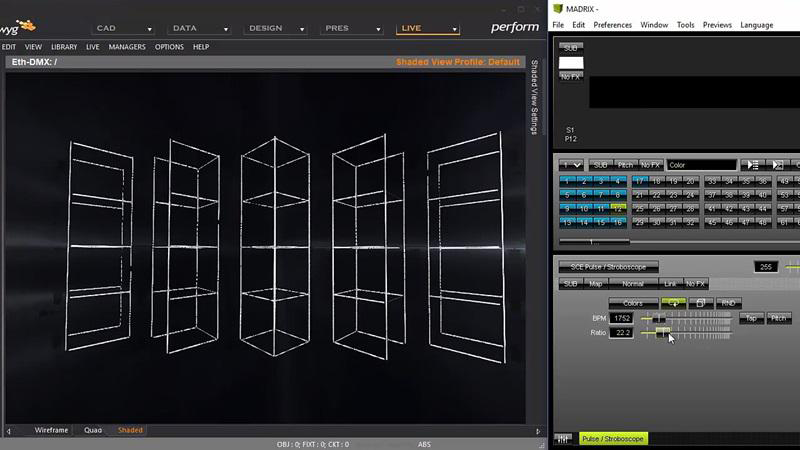Click the Ratio value field 22.2

[x=621, y=333]
